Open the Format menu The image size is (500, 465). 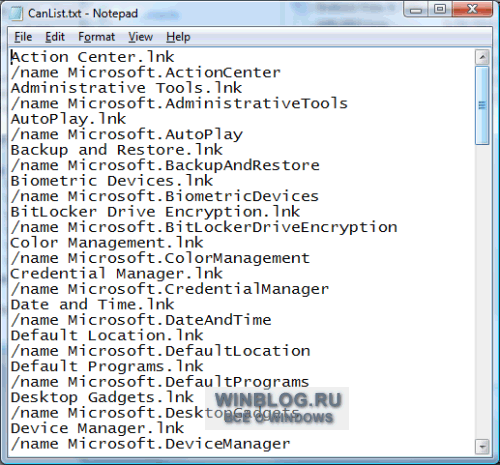point(97,37)
